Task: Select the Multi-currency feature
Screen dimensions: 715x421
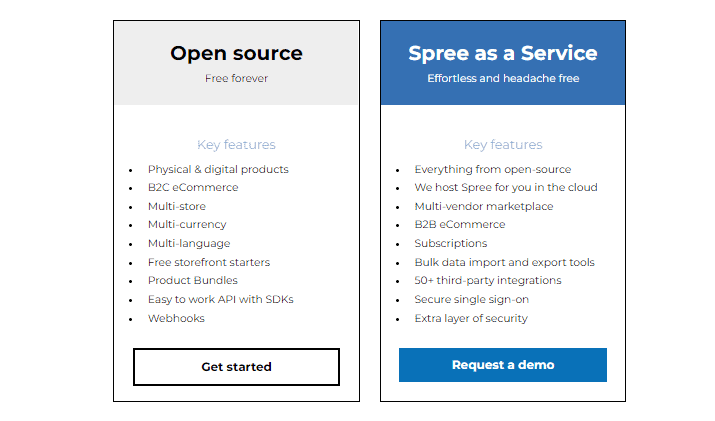Action: pyautogui.click(x=187, y=224)
